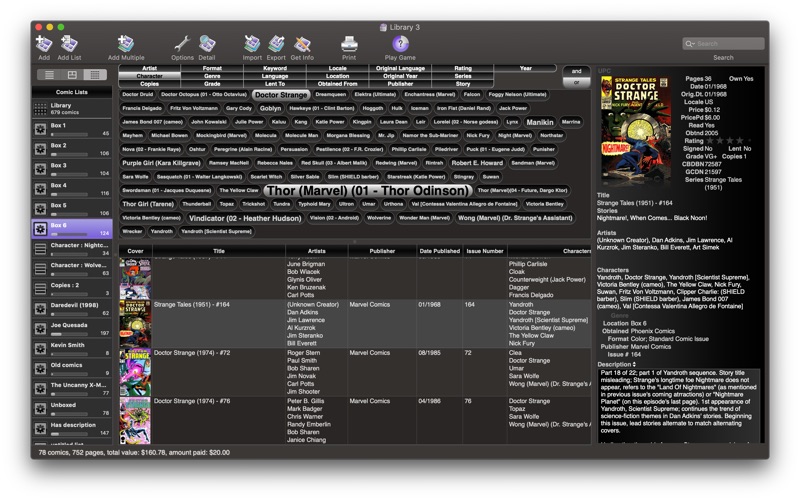Switch to the Year filter tab
800x500 pixels.
(x=526, y=68)
